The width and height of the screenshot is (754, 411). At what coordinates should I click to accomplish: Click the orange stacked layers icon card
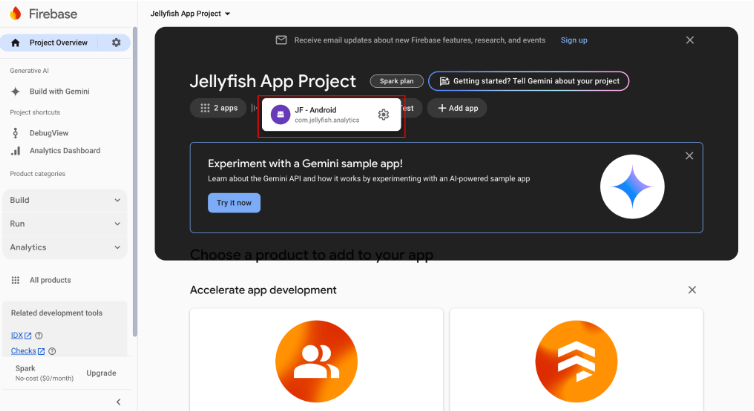[x=576, y=361]
